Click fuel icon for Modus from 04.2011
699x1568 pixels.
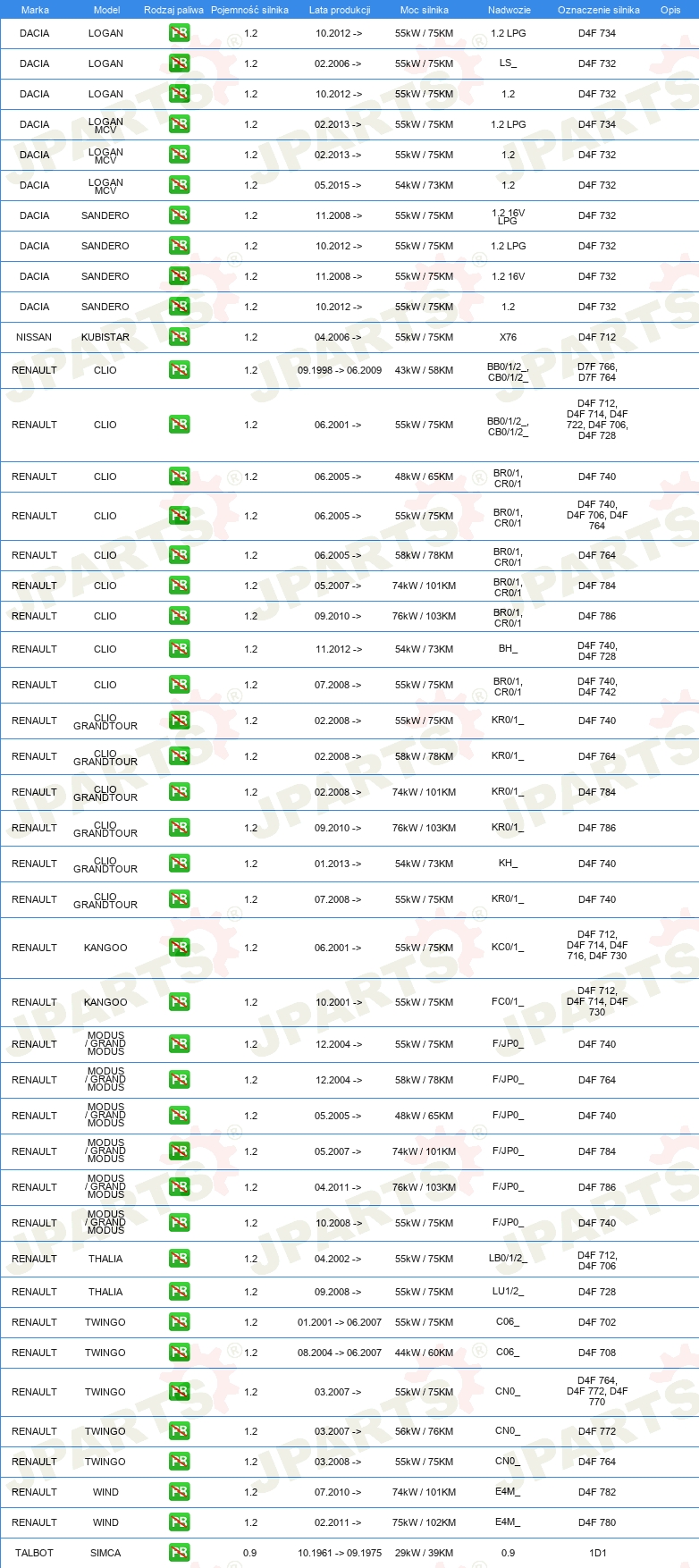[x=180, y=1187]
